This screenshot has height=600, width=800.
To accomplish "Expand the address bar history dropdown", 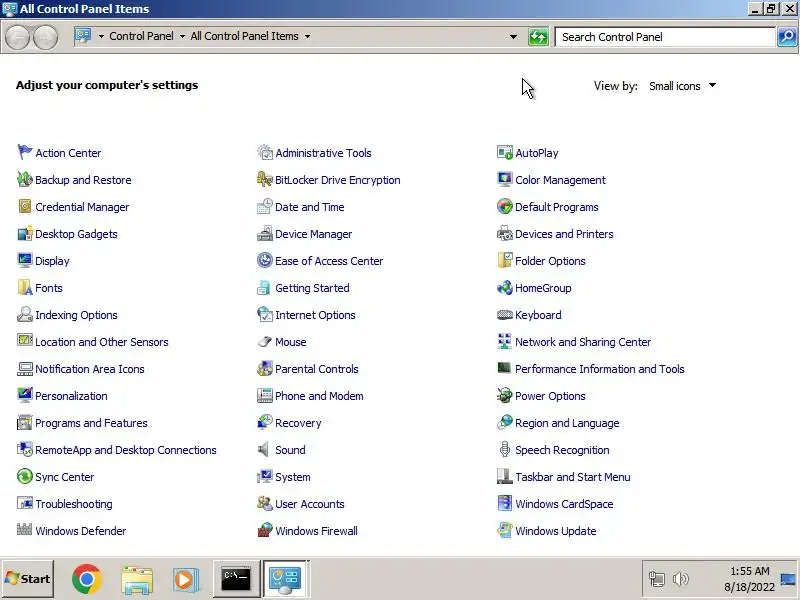I will pos(513,37).
